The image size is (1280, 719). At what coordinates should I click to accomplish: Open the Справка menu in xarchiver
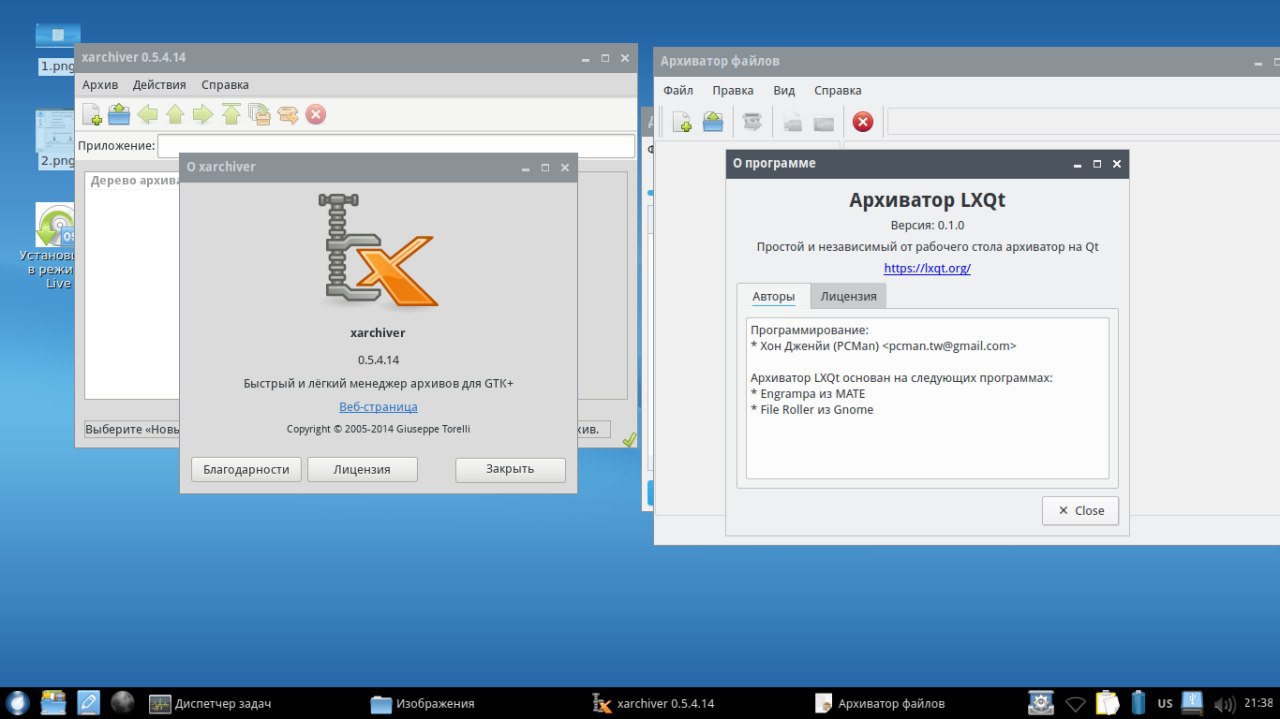(x=225, y=85)
